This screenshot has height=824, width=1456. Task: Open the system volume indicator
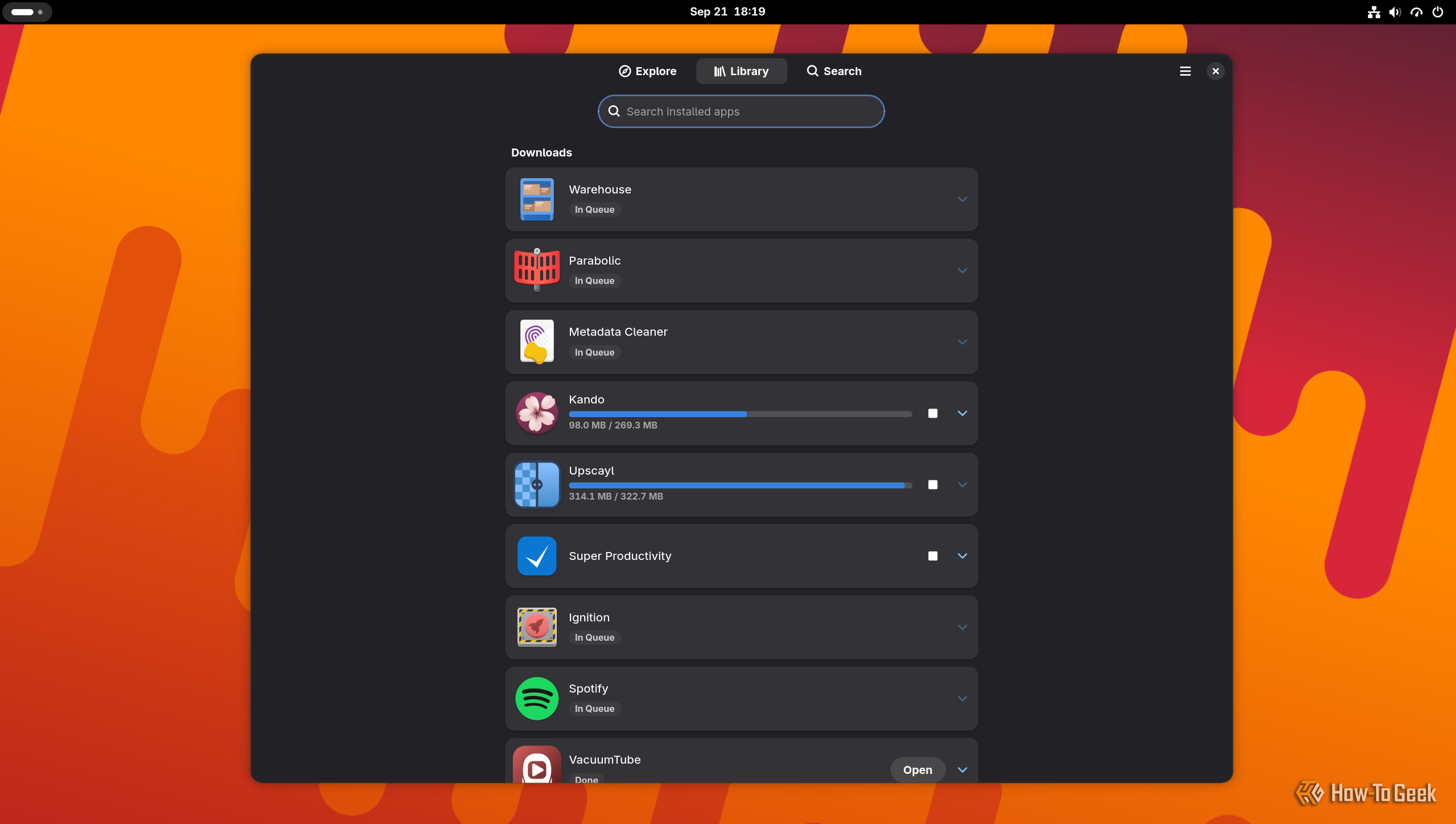click(x=1395, y=12)
